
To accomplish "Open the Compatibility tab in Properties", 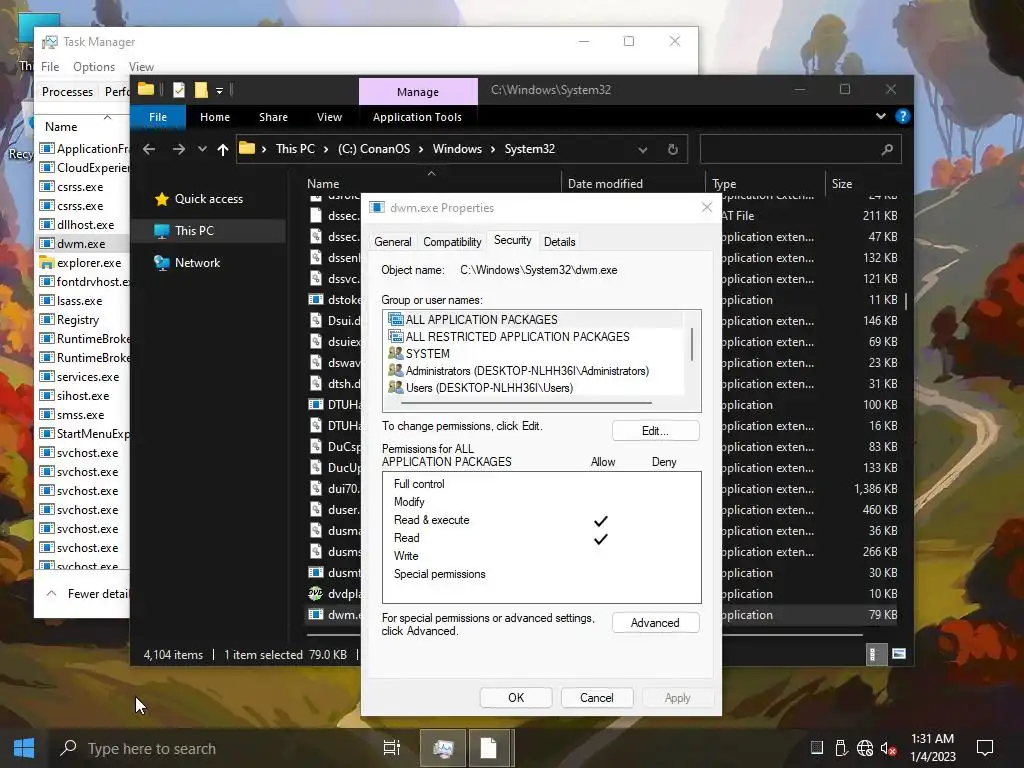I will pyautogui.click(x=452, y=242).
